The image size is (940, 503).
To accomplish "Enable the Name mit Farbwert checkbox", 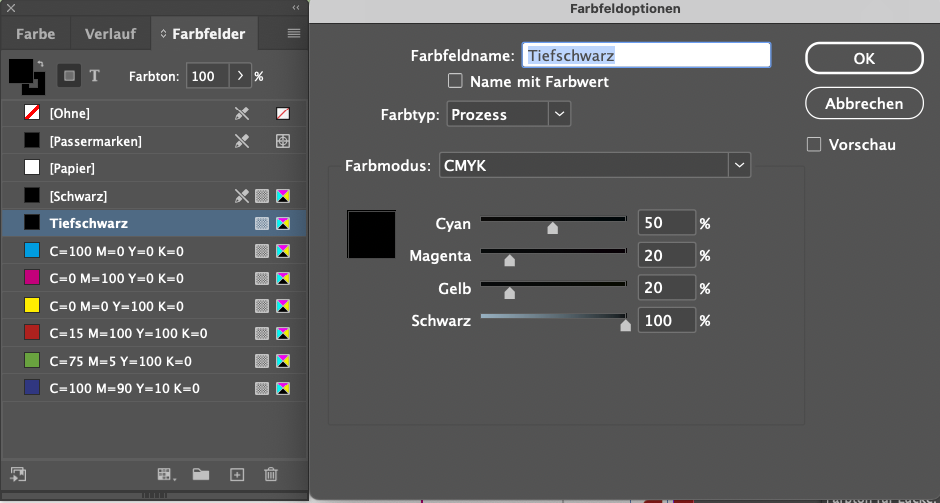I will pyautogui.click(x=455, y=80).
